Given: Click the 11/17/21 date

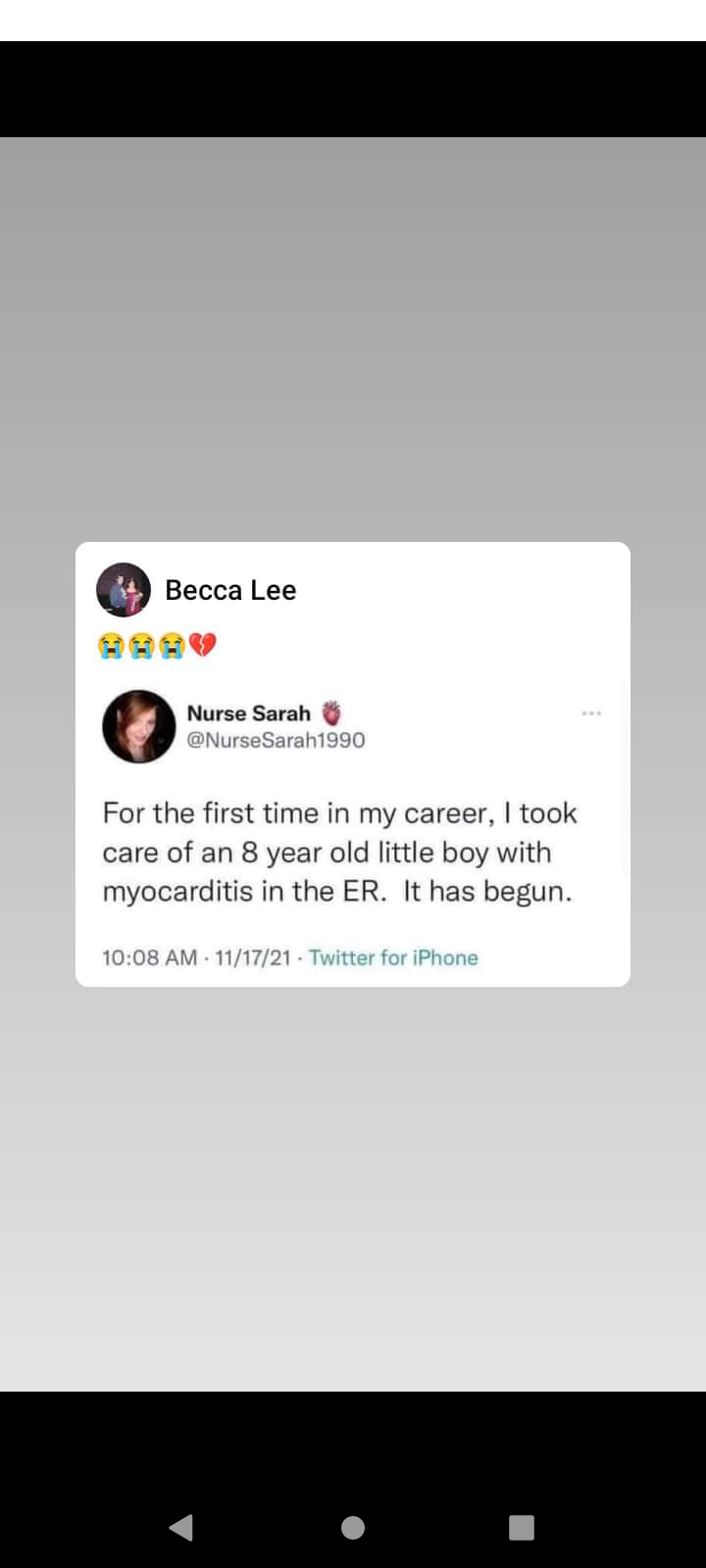Looking at the screenshot, I should click(x=253, y=957).
